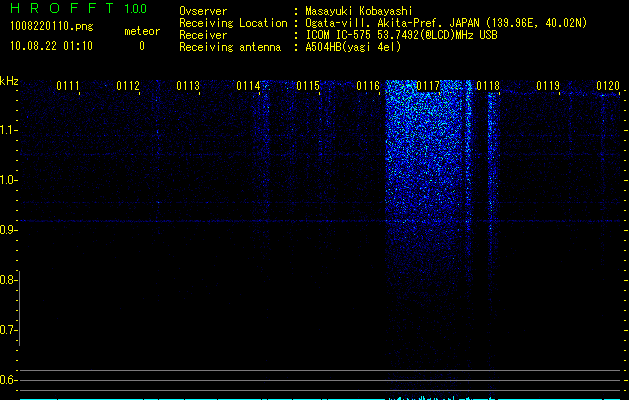Viewport: 629px width, 400px height.
Task: Click the 0116 time marker
Action: [x=368, y=86]
